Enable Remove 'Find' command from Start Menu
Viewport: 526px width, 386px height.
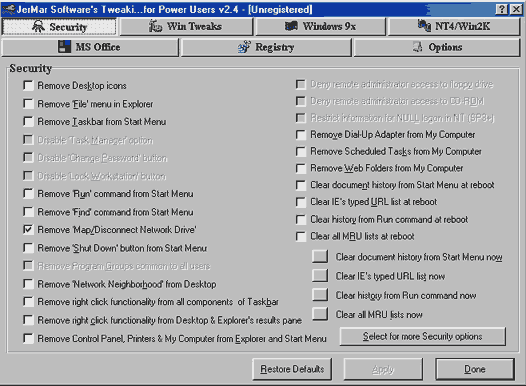pos(29,212)
